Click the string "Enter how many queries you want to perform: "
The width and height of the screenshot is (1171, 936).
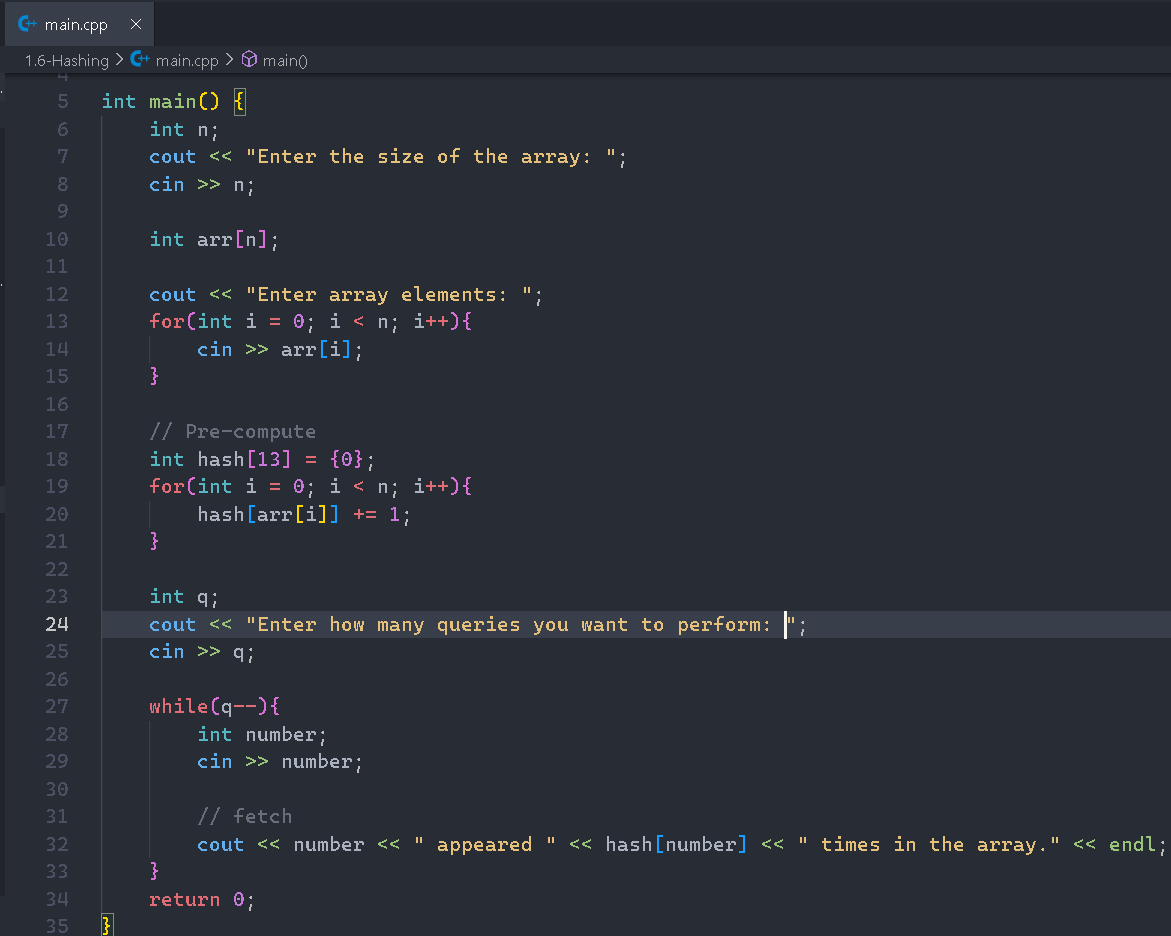tap(521, 624)
